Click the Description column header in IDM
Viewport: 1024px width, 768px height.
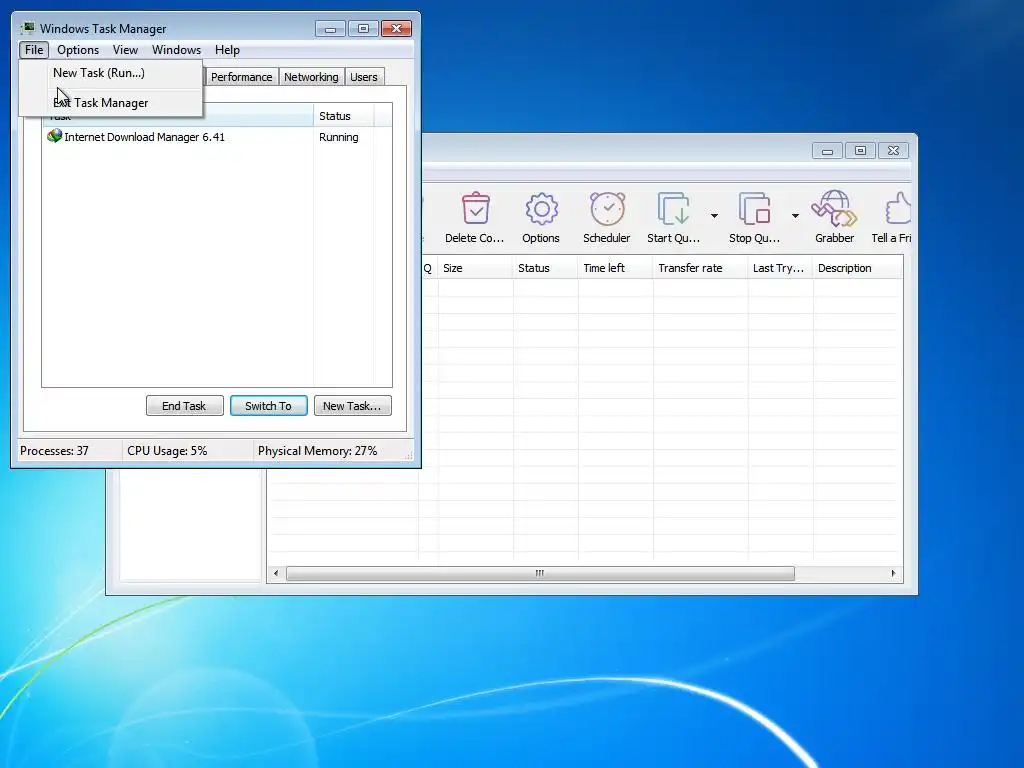click(857, 268)
